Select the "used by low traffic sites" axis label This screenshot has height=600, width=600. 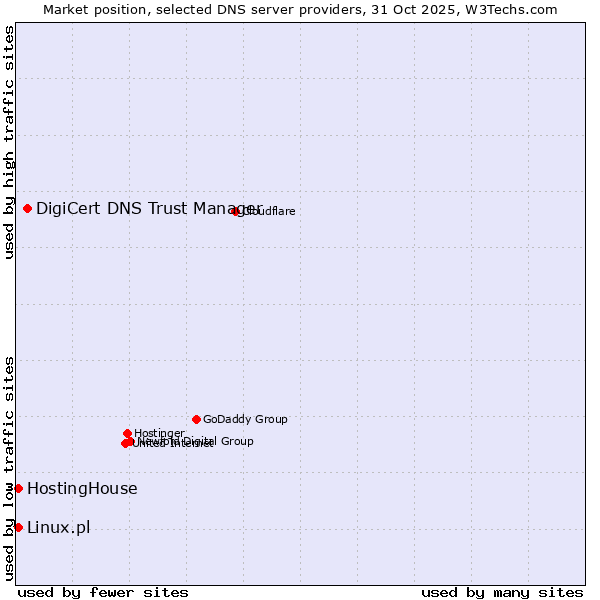[9, 467]
